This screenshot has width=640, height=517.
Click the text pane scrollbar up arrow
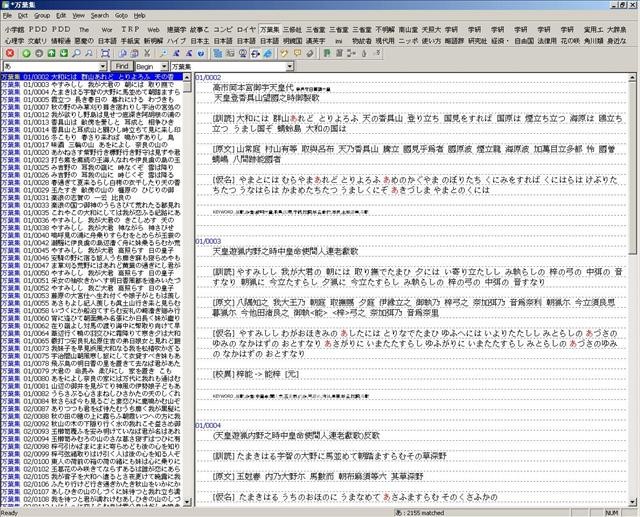click(x=632, y=77)
